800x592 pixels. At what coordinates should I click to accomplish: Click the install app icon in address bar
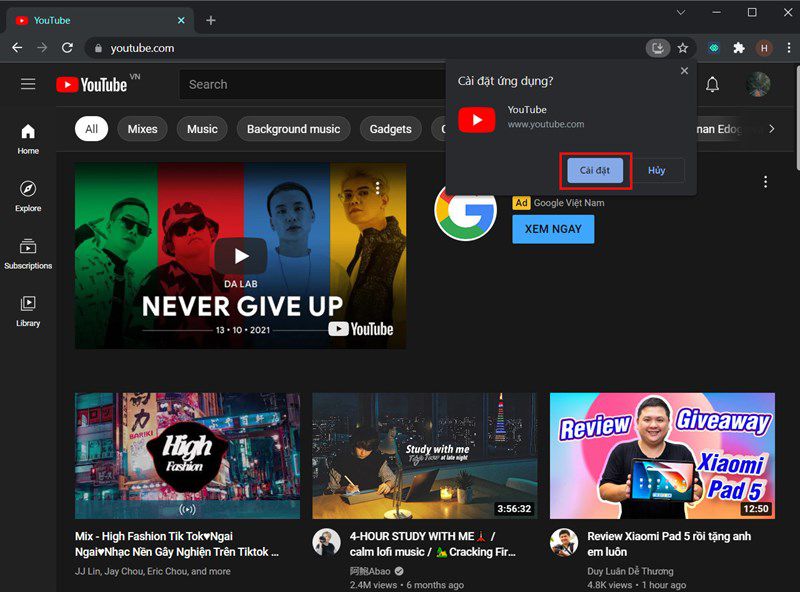tap(658, 48)
